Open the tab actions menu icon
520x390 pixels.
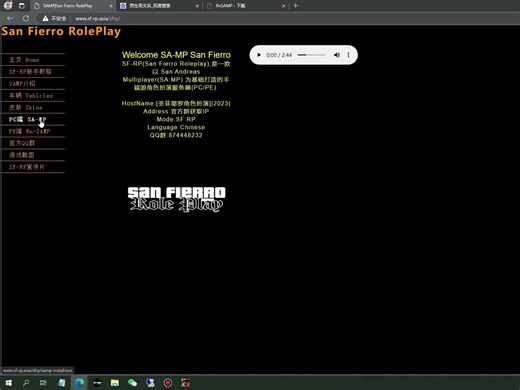click(x=22, y=6)
